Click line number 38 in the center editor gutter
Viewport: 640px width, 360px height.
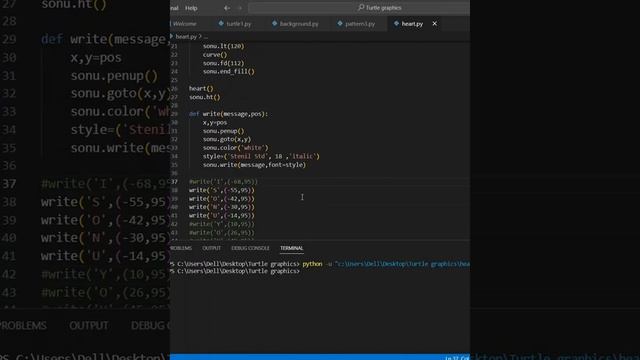[174, 190]
